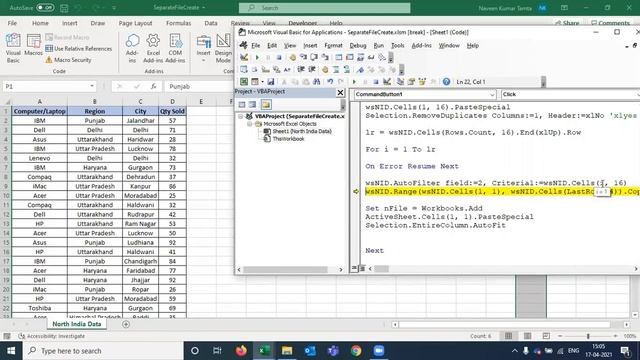Image resolution: width=640 pixels, height=360 pixels.
Task: Switch to Full Module View at code window bottom
Action: point(362,268)
